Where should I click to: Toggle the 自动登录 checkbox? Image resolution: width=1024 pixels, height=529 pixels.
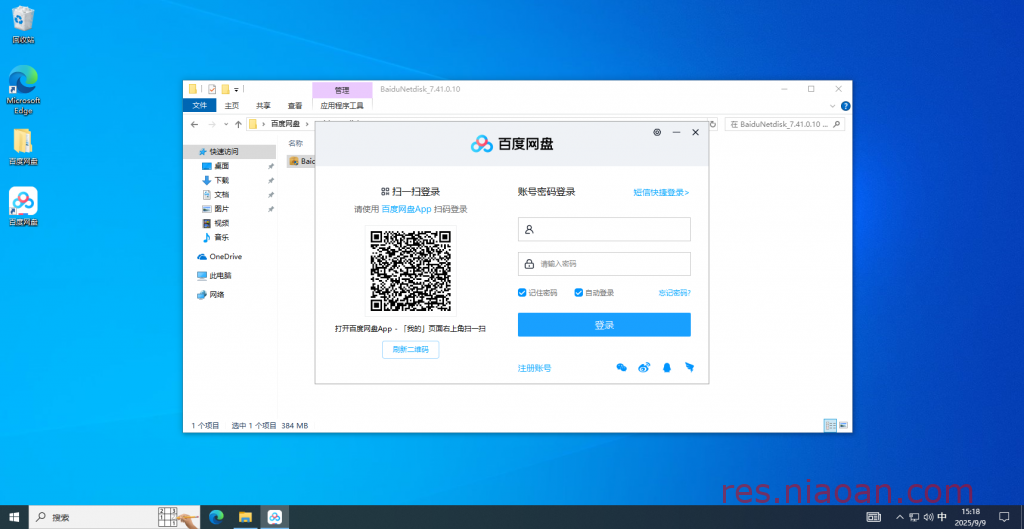579,293
